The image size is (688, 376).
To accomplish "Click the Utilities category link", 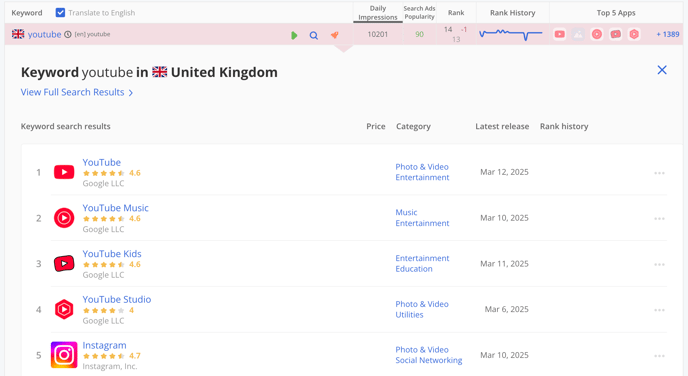I will (409, 315).
